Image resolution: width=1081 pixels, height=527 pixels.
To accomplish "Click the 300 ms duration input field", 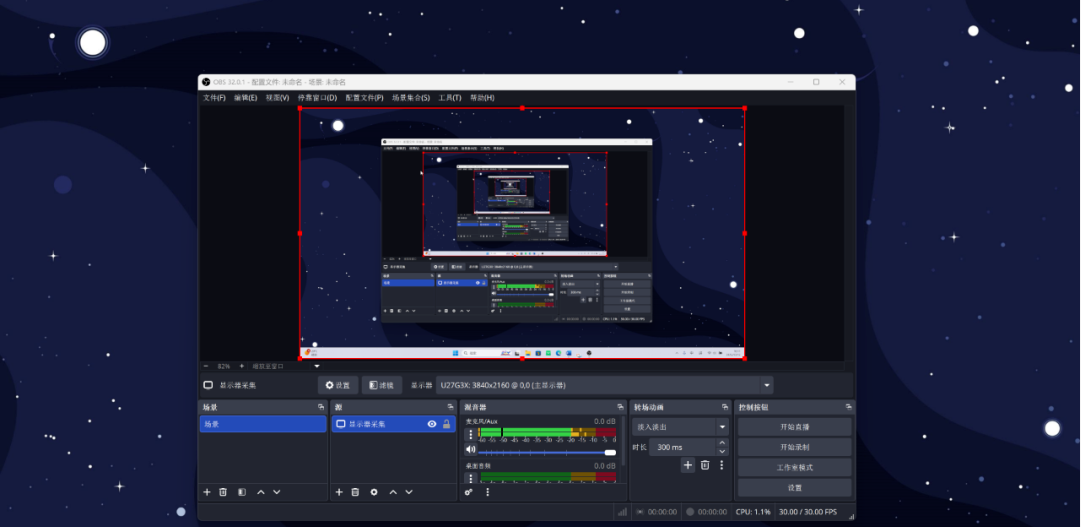I will coord(683,447).
